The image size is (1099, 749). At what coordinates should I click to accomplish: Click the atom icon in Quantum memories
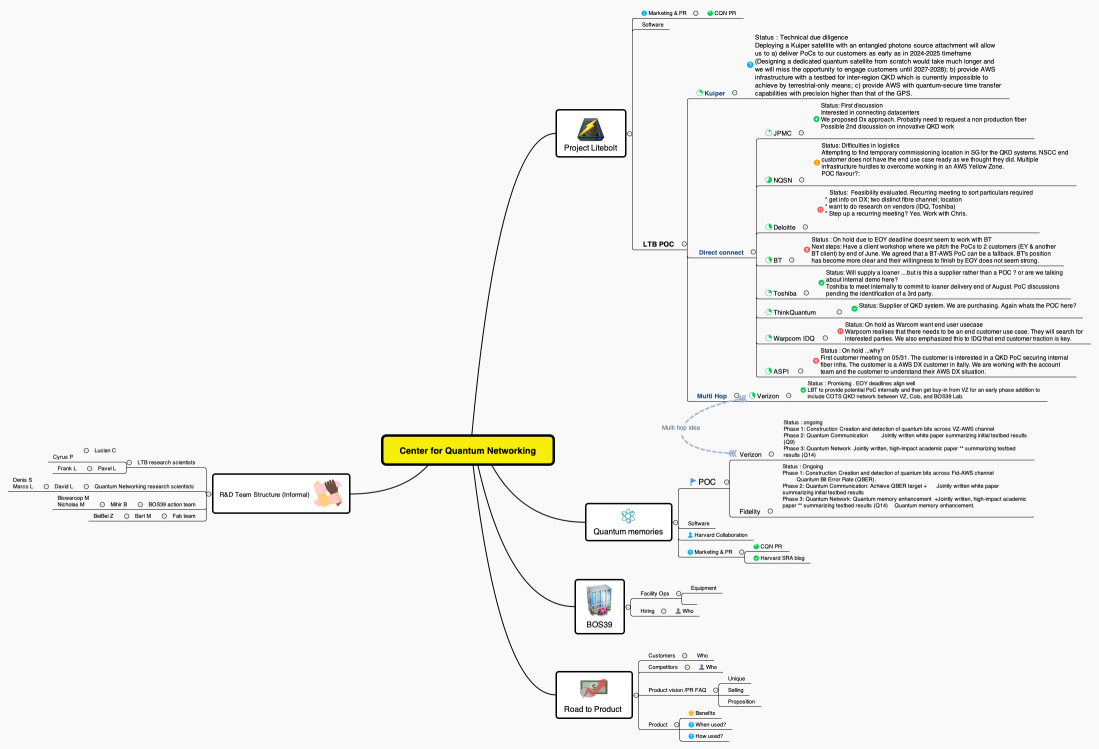click(x=627, y=516)
